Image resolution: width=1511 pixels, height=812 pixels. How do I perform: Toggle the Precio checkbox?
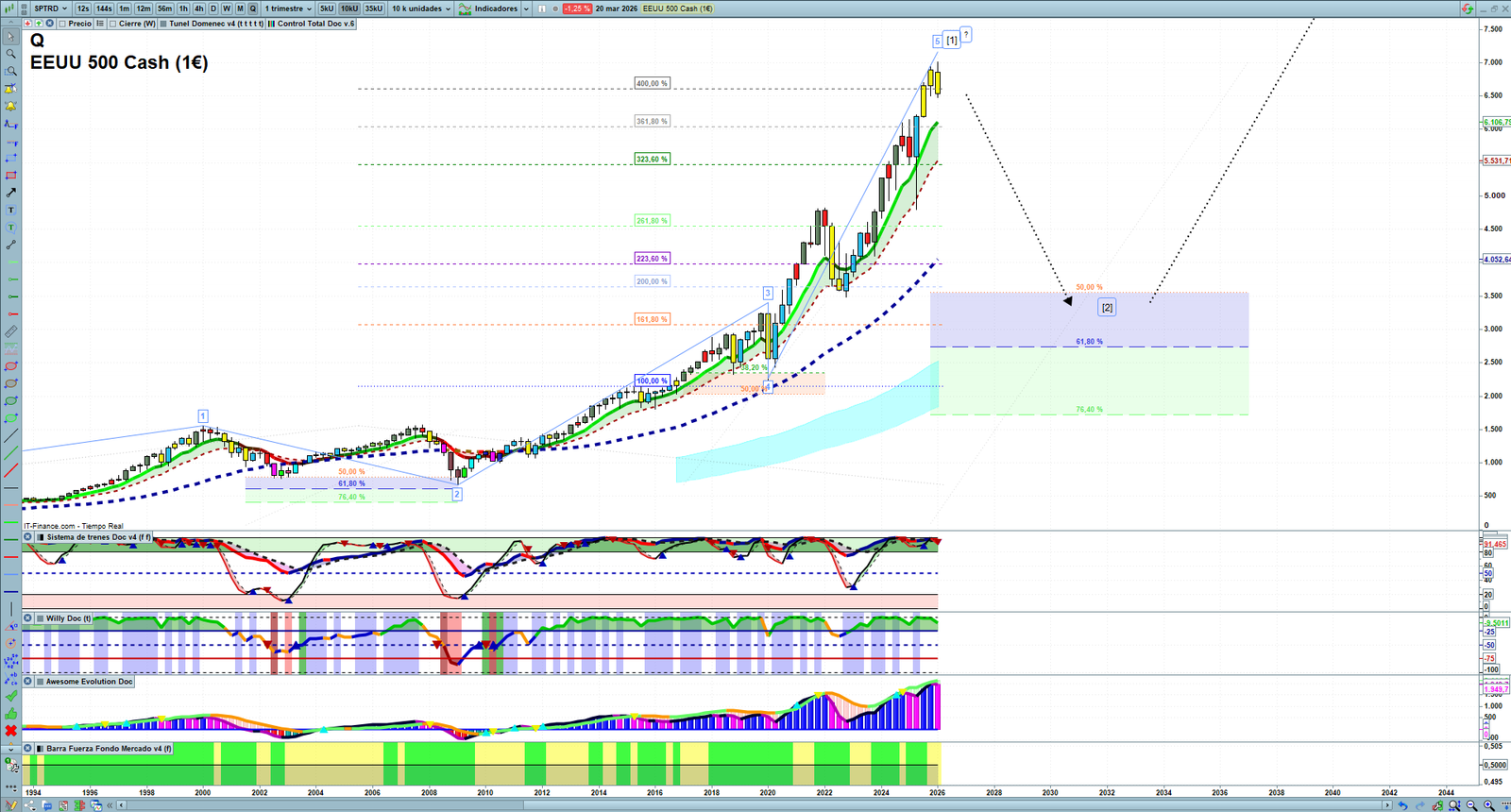click(62, 24)
